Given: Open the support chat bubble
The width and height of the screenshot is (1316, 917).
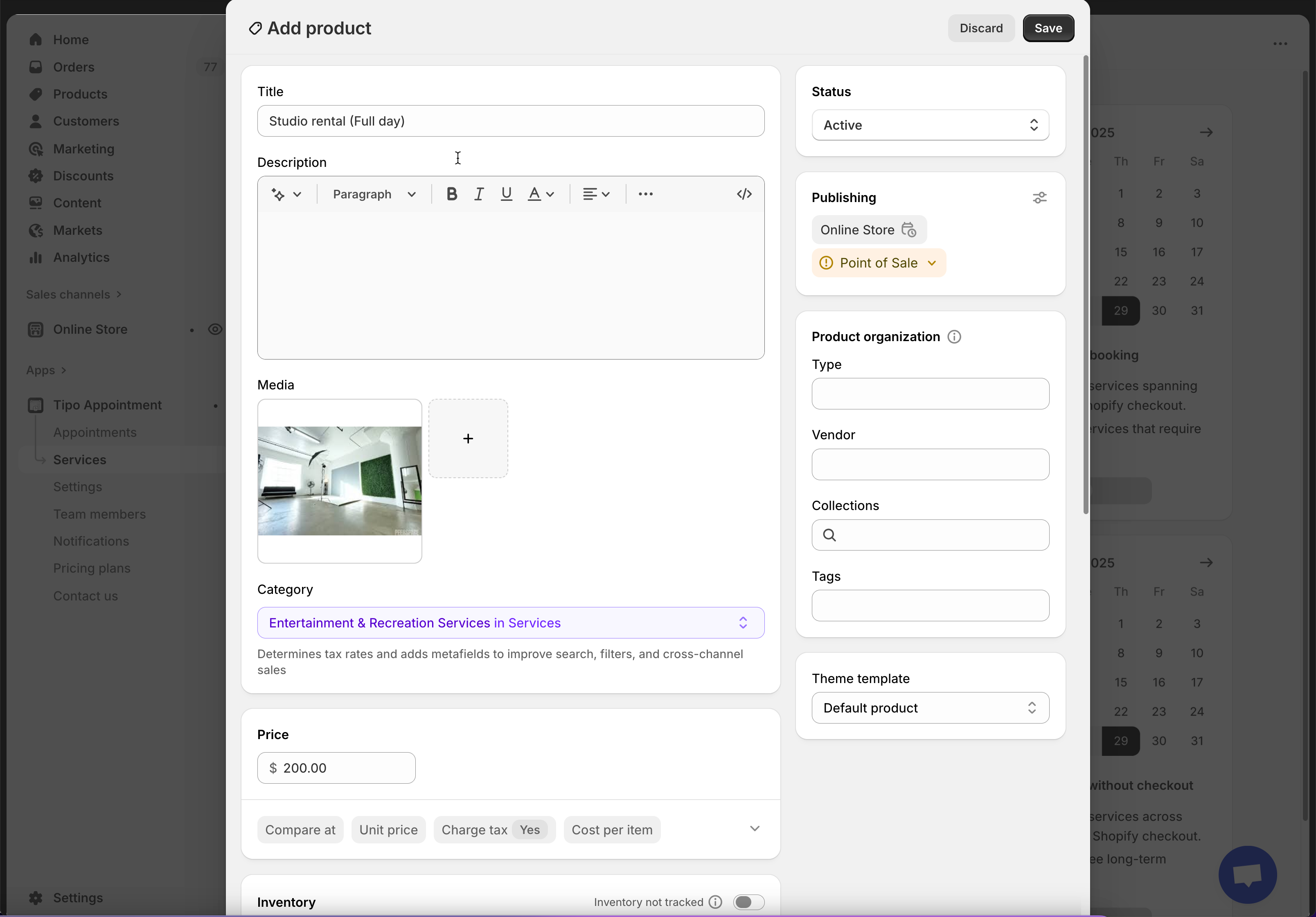Looking at the screenshot, I should point(1247,874).
